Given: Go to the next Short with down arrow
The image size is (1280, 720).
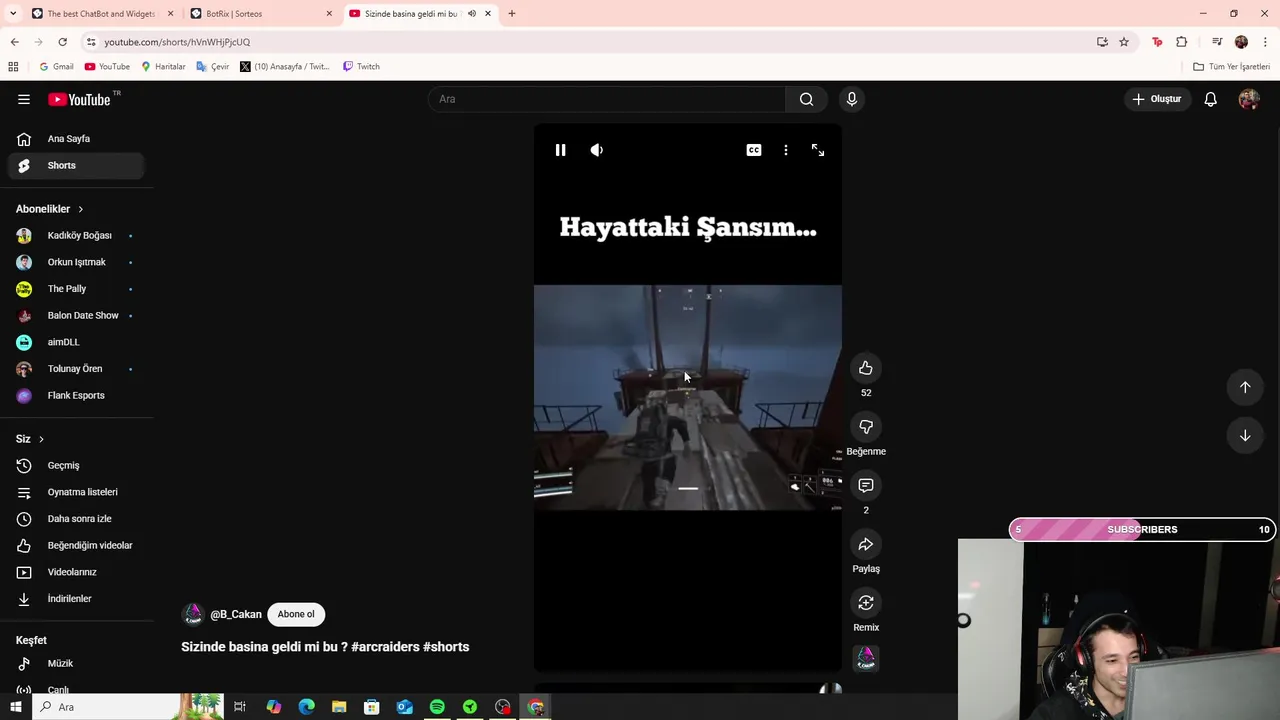Looking at the screenshot, I should click(x=1245, y=436).
